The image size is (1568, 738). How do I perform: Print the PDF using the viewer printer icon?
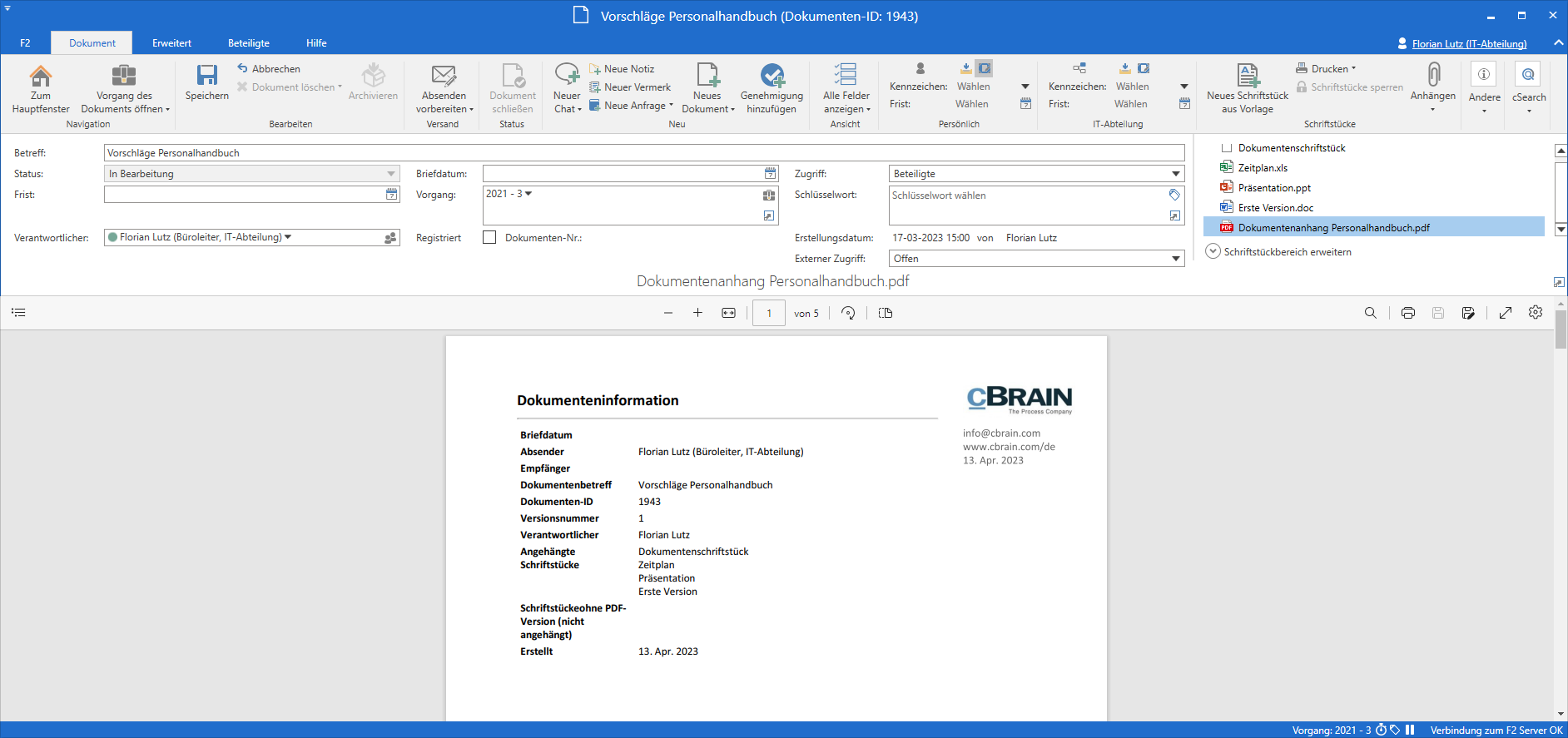tap(1407, 313)
